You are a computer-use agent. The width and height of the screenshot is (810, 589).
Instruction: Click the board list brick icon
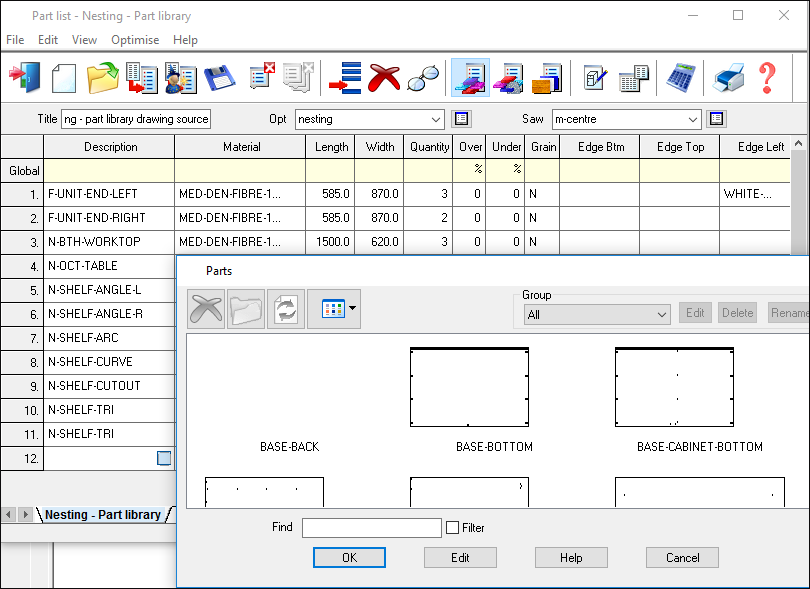coord(547,78)
